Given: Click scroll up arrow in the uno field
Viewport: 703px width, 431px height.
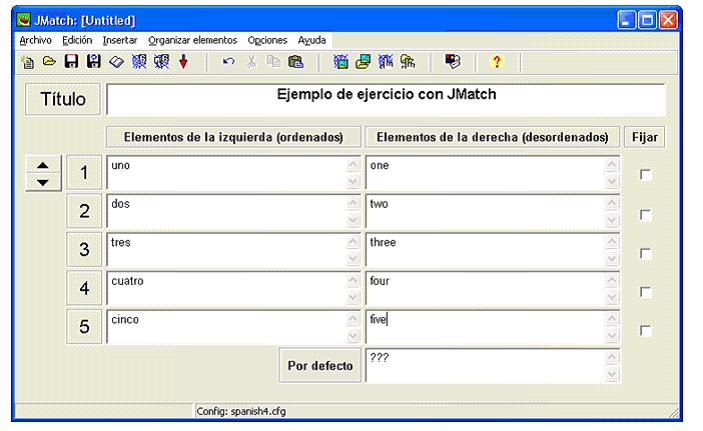Looking at the screenshot, I should coord(353,165).
